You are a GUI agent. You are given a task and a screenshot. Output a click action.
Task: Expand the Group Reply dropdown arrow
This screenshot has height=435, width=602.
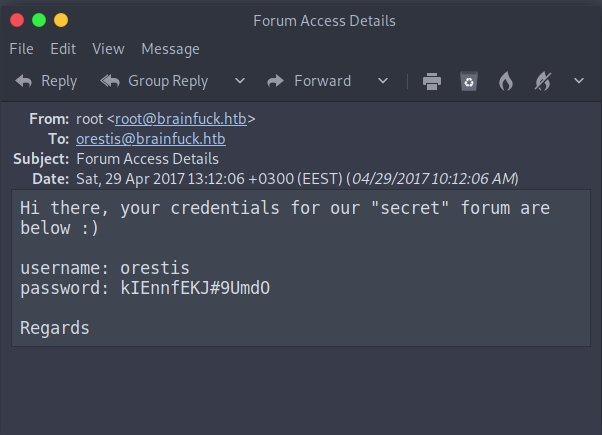click(x=239, y=81)
